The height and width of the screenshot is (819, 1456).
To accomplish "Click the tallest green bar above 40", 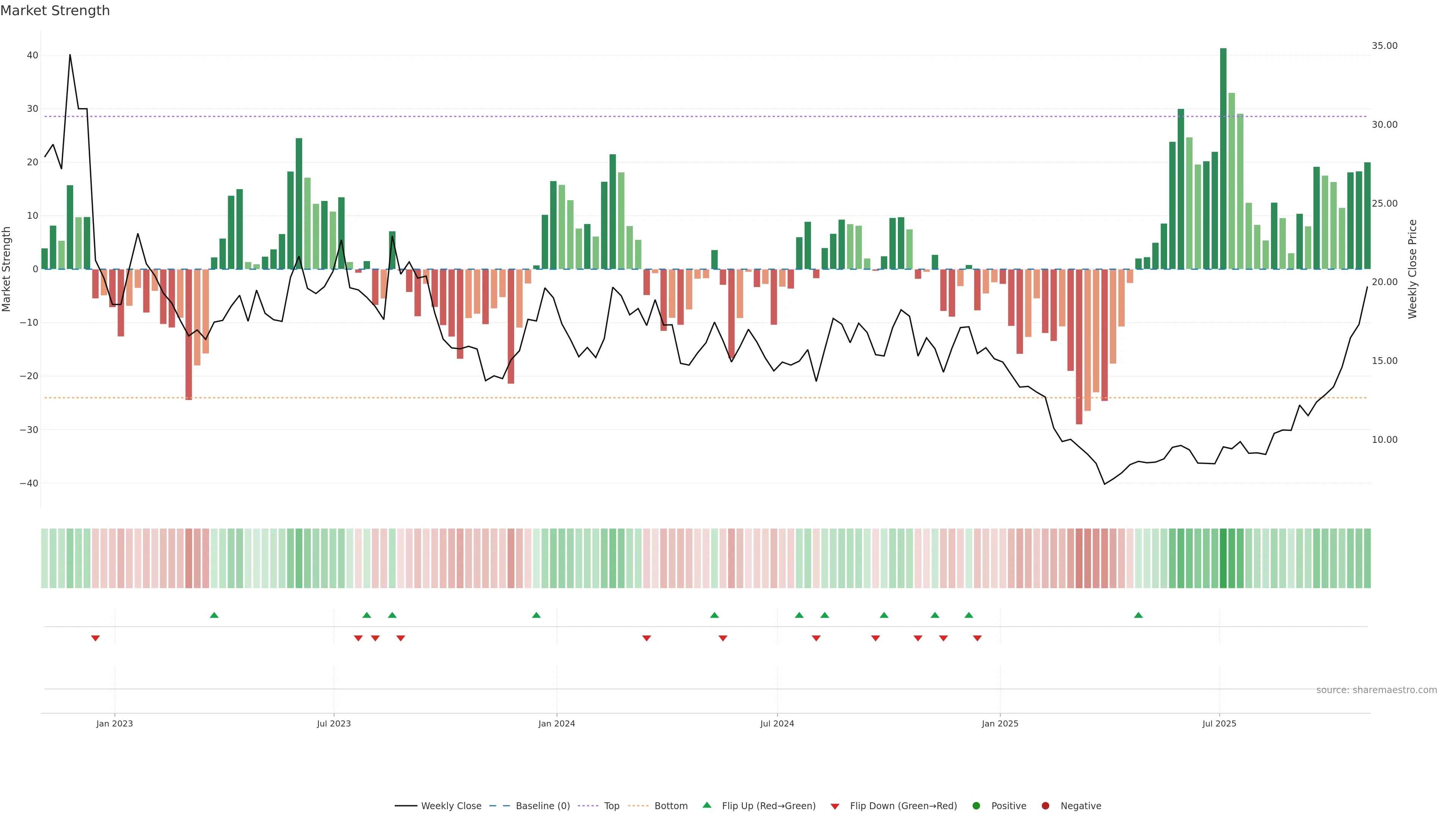I will pyautogui.click(x=1223, y=158).
